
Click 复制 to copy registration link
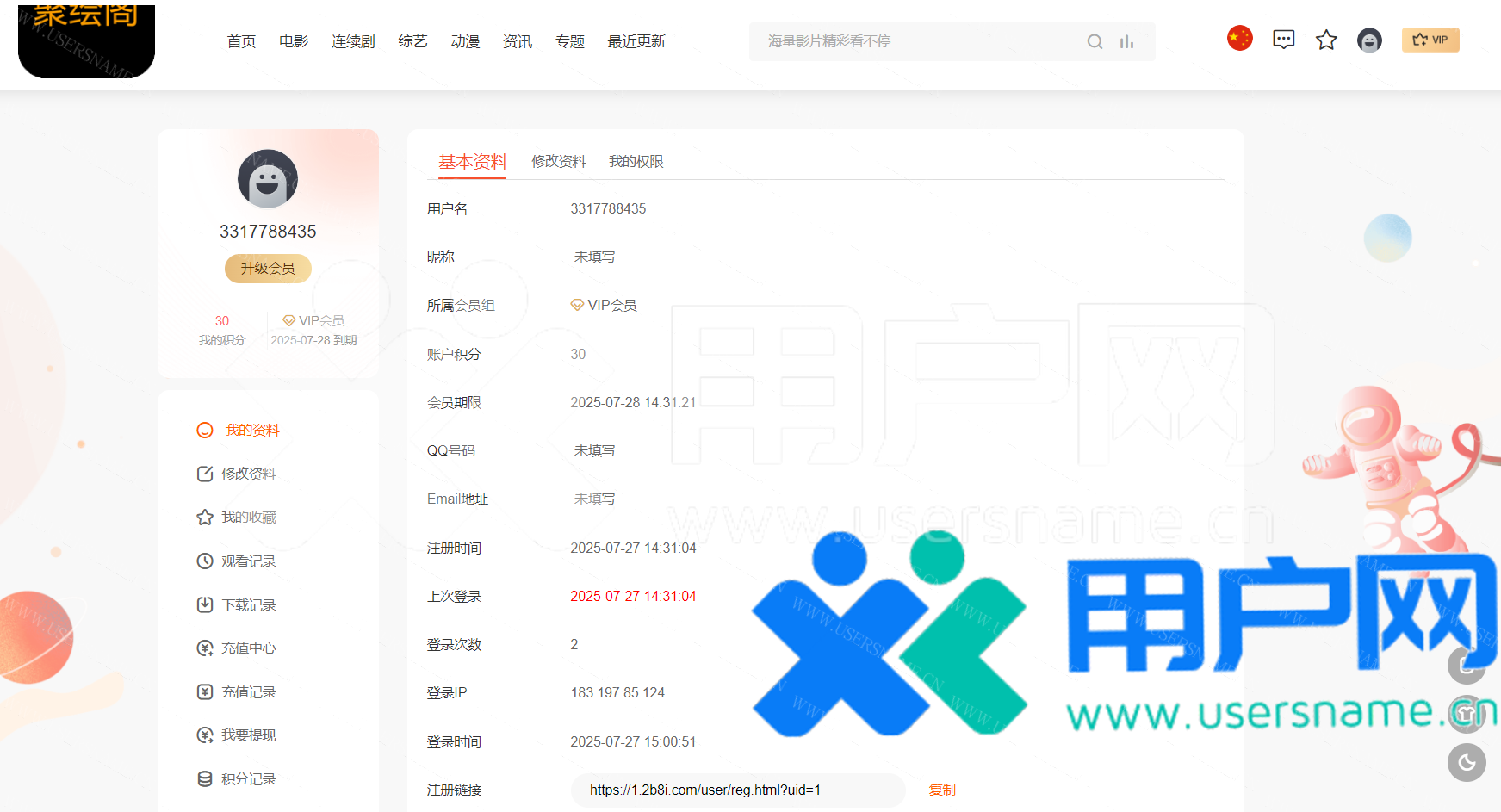pyautogui.click(x=942, y=790)
